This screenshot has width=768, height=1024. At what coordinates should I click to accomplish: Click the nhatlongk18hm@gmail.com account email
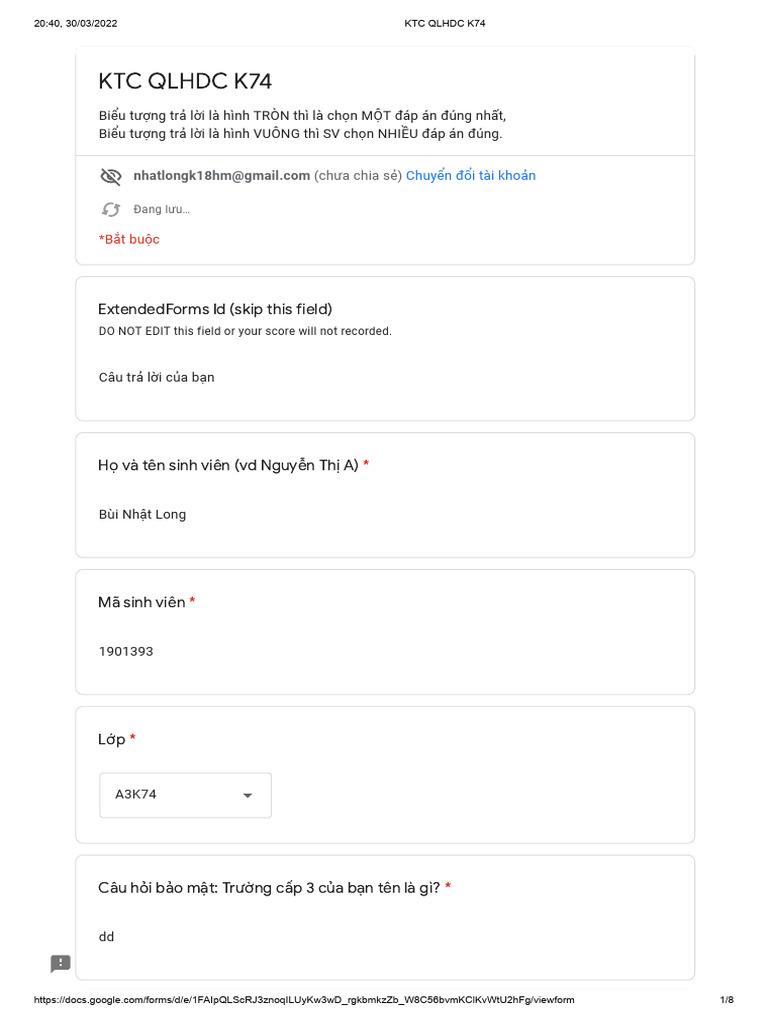(222, 176)
